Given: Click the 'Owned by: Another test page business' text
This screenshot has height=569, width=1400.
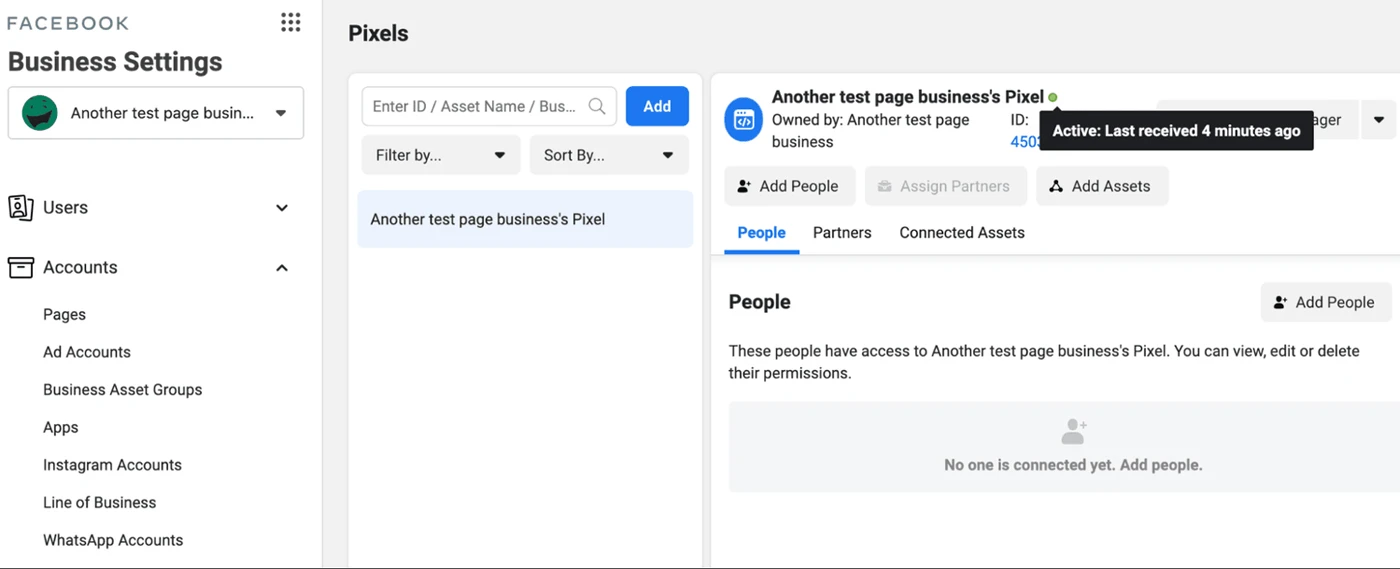Looking at the screenshot, I should pos(871,131).
